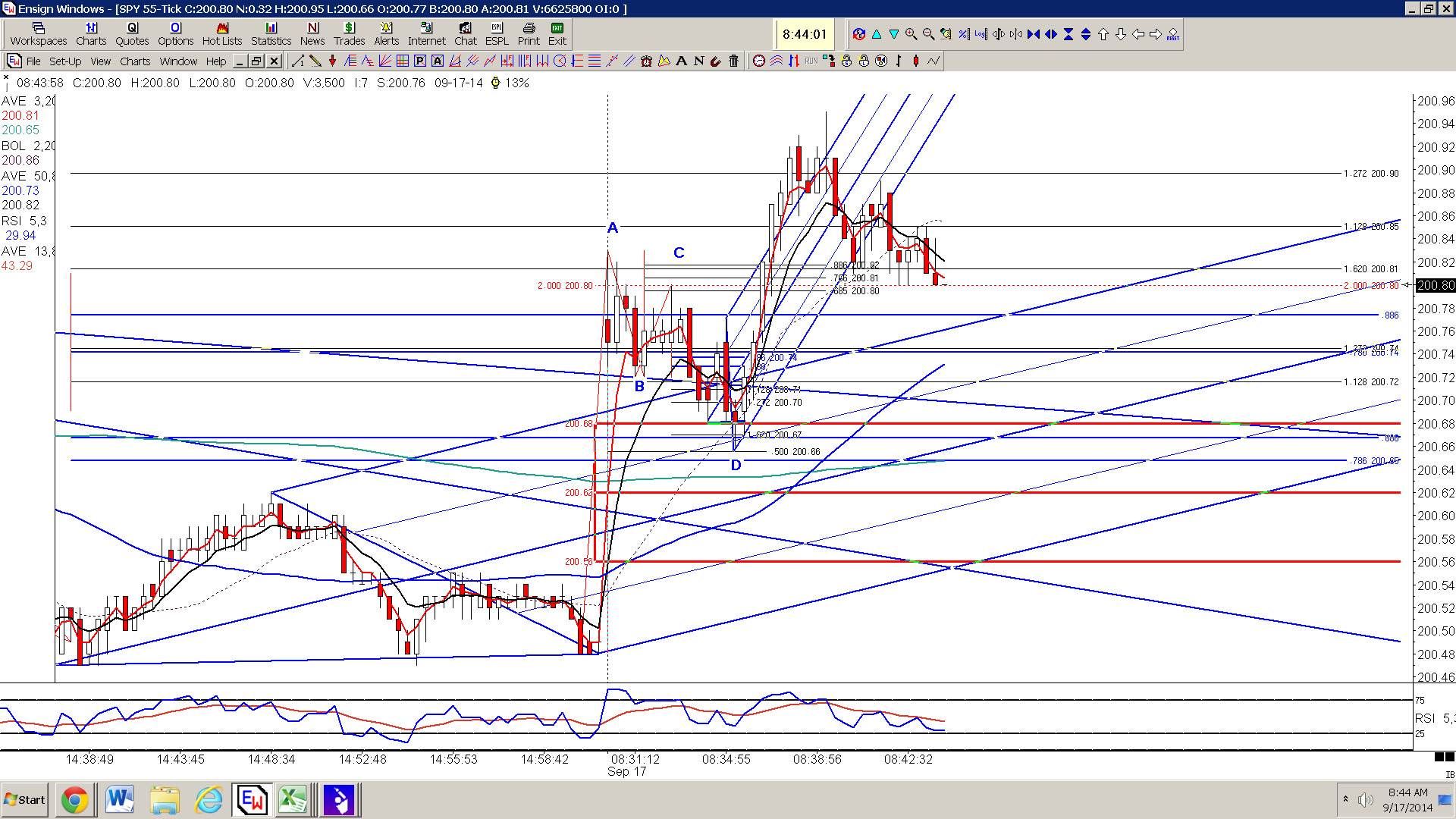Expand the Charts toolbar dropdown
The height and width of the screenshot is (819, 1456).
coord(91,34)
